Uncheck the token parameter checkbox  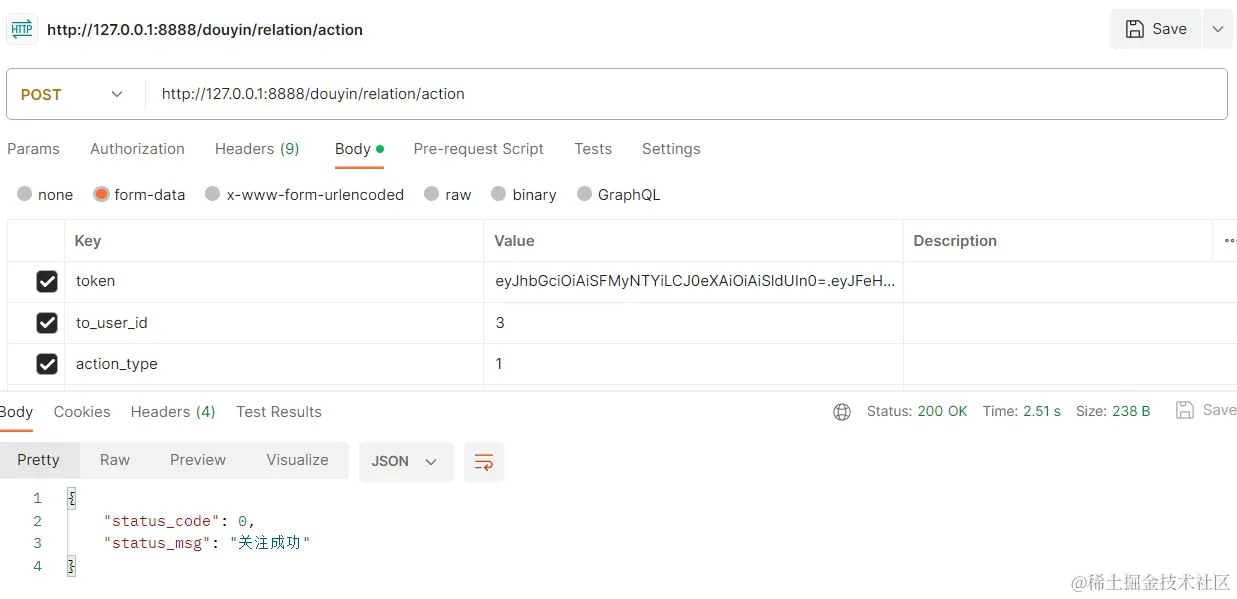click(x=47, y=282)
